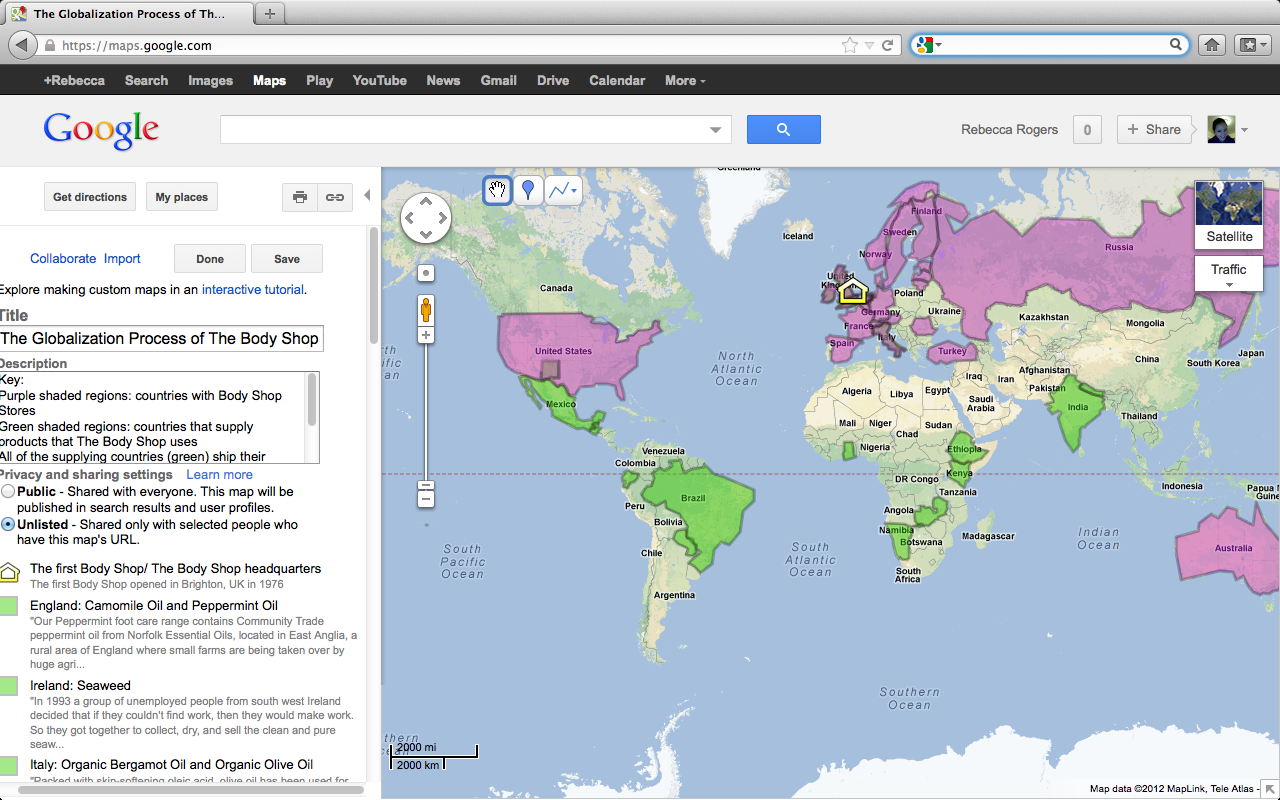Reload the page in browser
1280x800 pixels.
tap(887, 45)
